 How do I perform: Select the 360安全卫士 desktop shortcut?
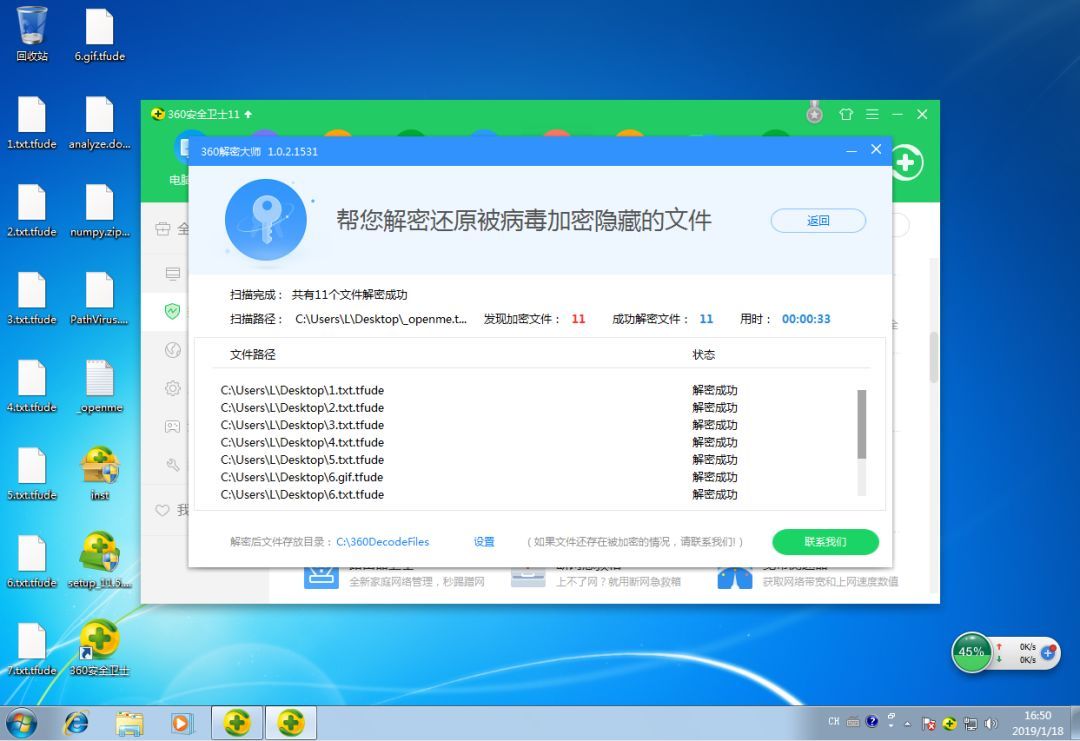(100, 647)
